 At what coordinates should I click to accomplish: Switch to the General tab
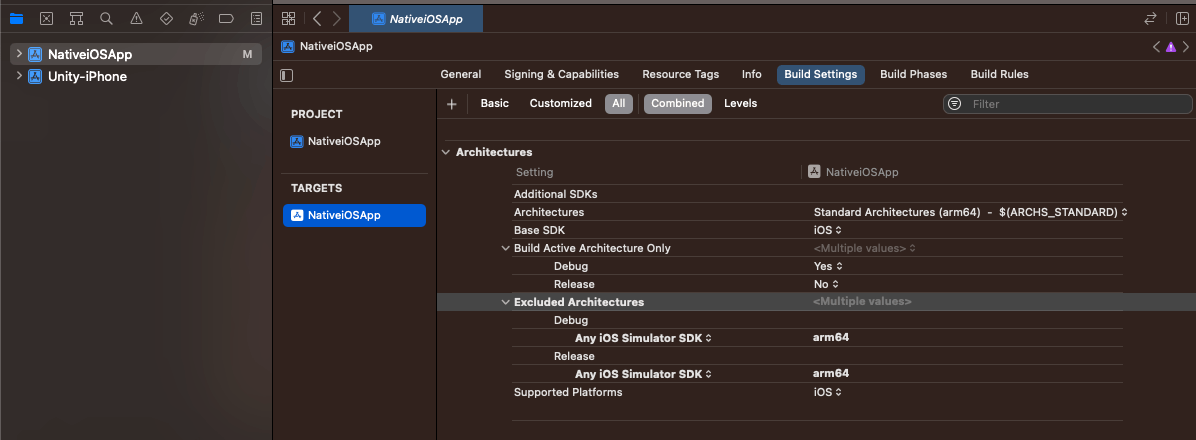coord(461,74)
